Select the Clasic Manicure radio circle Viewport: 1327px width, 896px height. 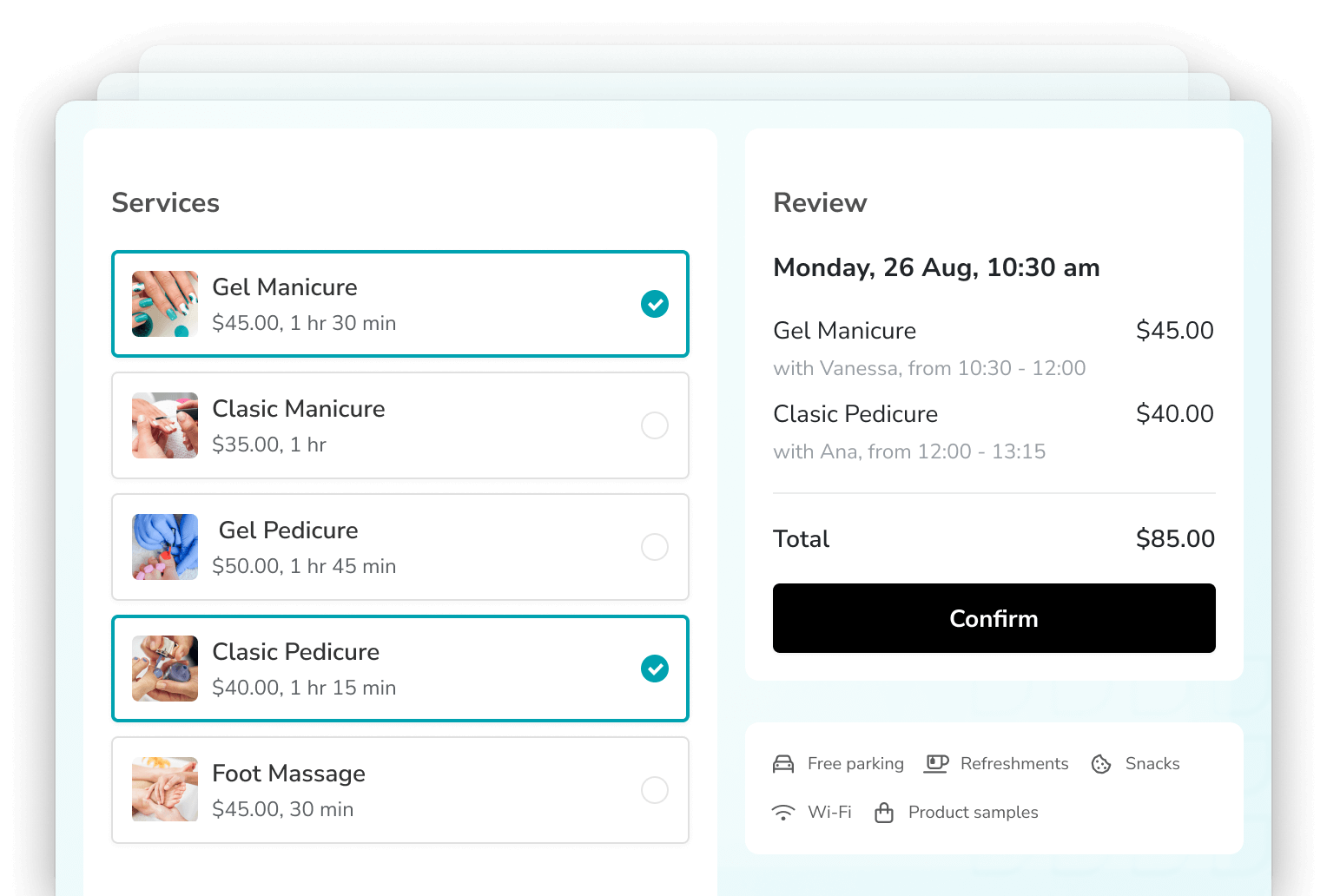tap(655, 425)
